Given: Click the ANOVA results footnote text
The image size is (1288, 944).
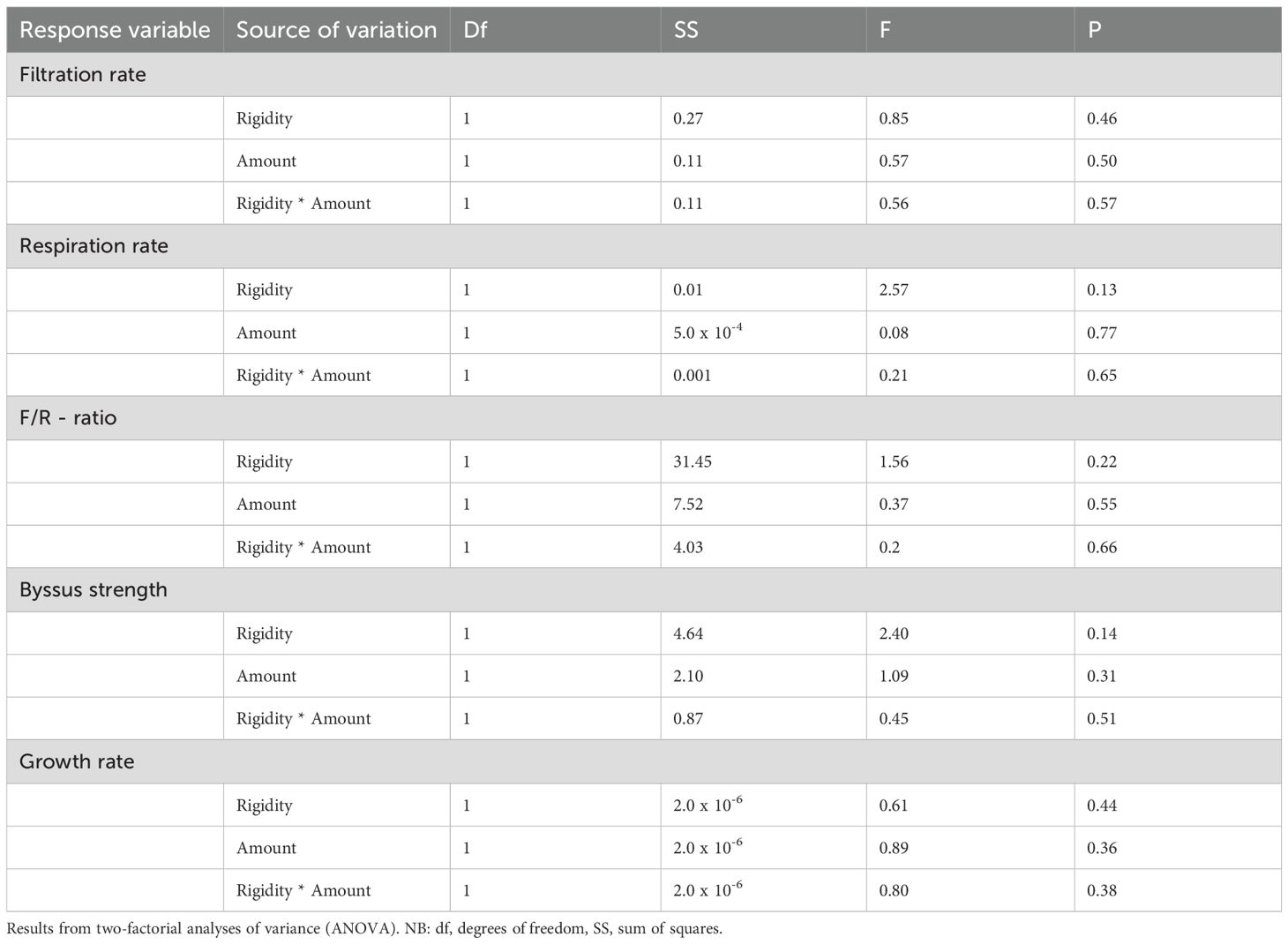Looking at the screenshot, I should [364, 928].
